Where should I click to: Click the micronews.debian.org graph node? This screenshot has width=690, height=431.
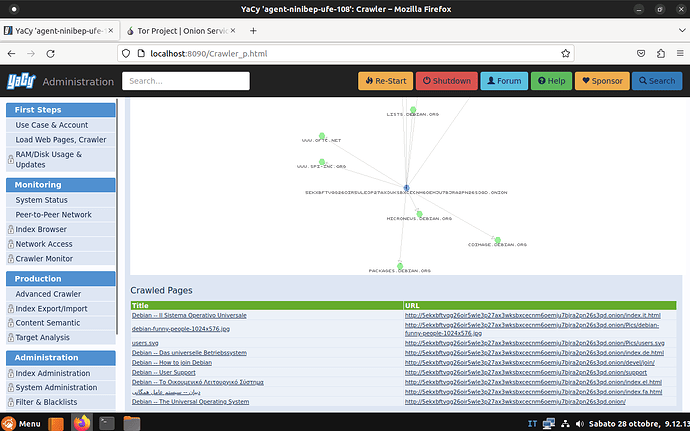pyautogui.click(x=419, y=214)
